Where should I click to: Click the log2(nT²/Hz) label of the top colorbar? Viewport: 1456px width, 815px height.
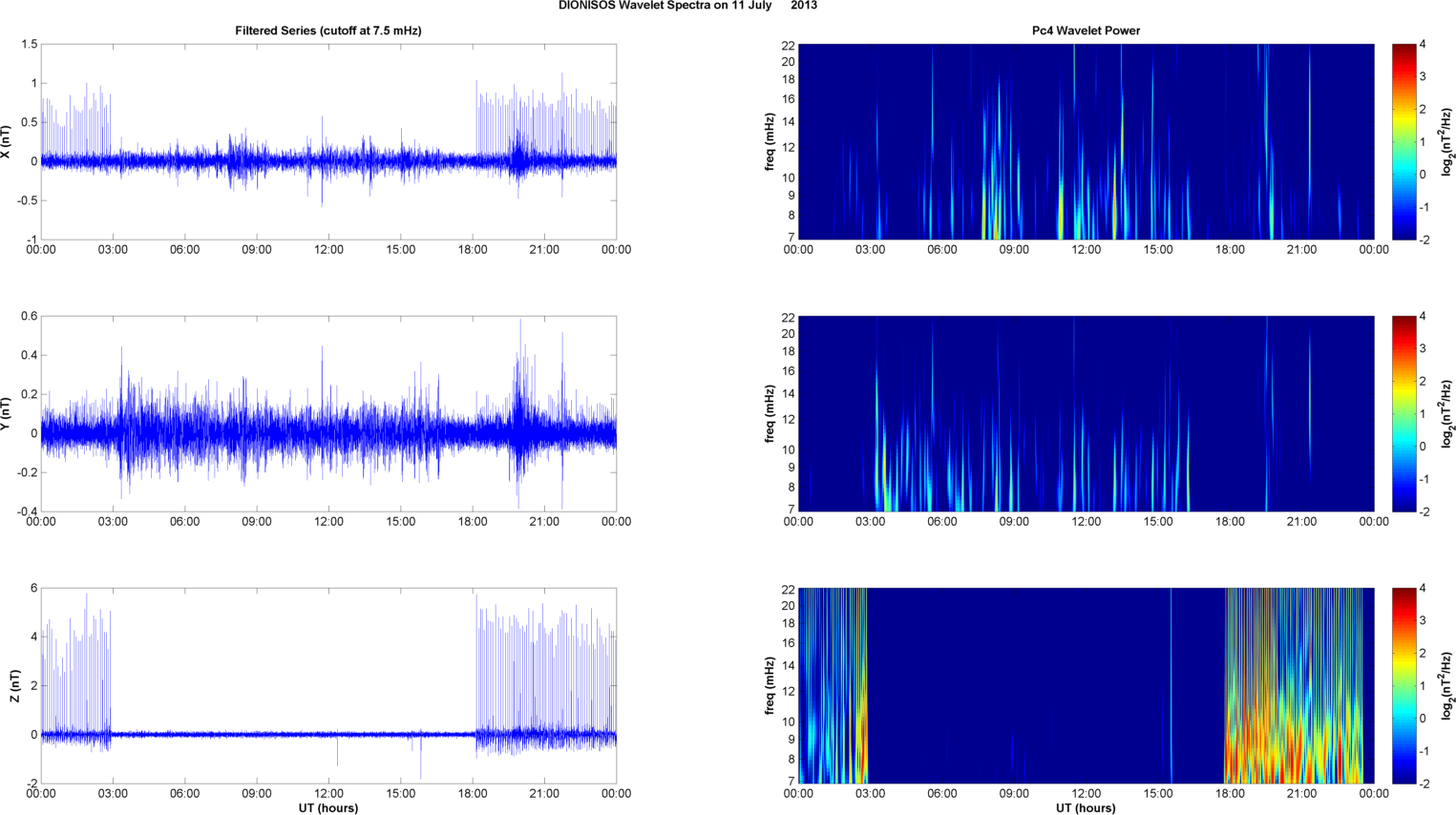pyautogui.click(x=1447, y=142)
